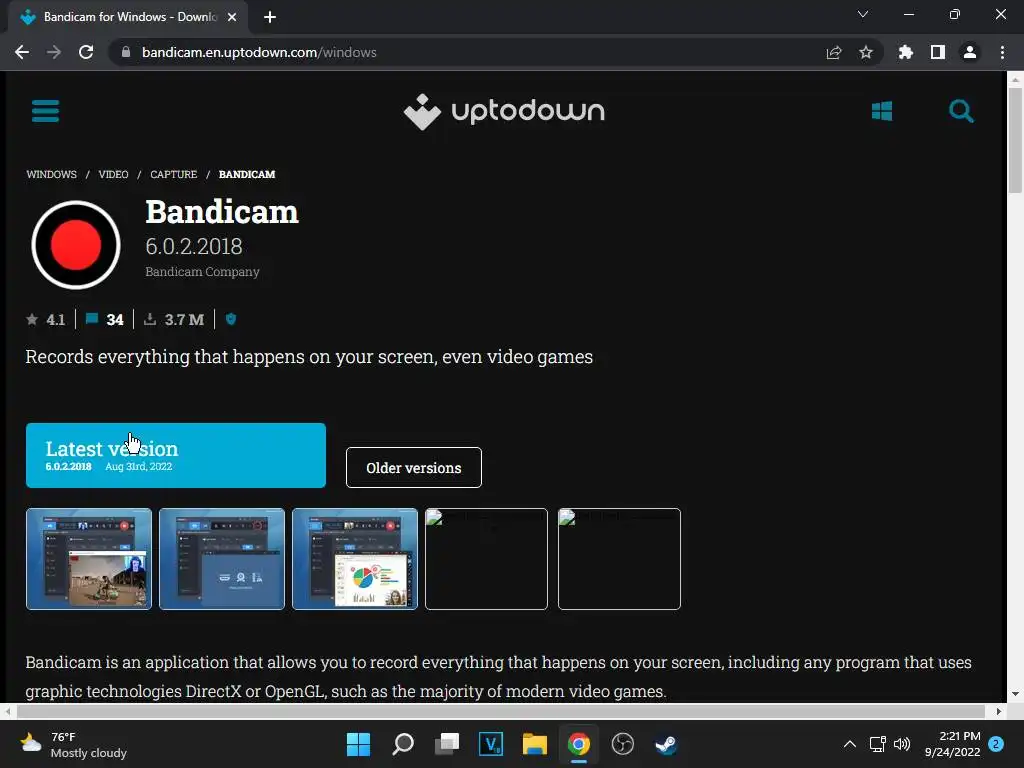Screen dimensions: 1024x768
Task: Click the 3.7 M downloads indicator
Action: click(x=174, y=319)
